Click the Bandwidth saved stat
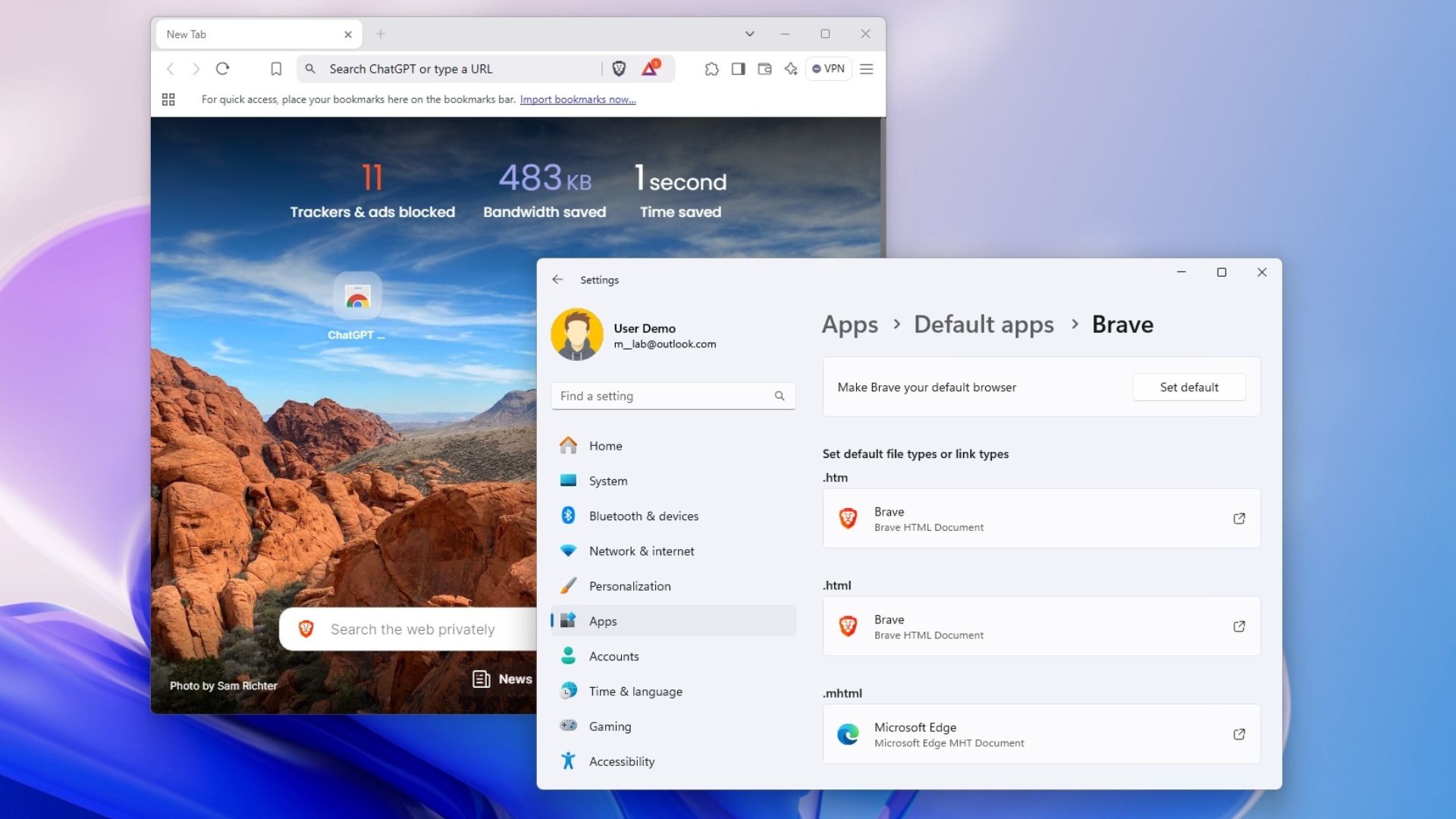This screenshot has width=1456, height=819. (x=544, y=191)
